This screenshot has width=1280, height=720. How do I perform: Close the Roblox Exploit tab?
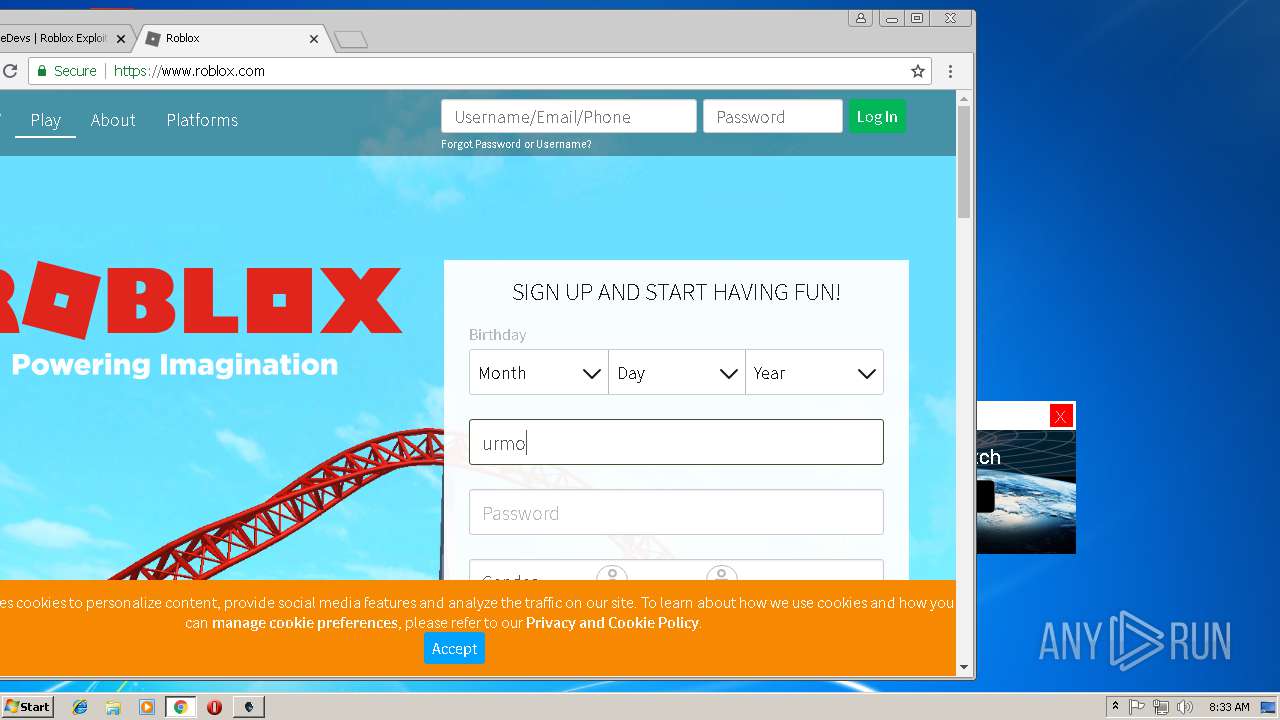121,39
